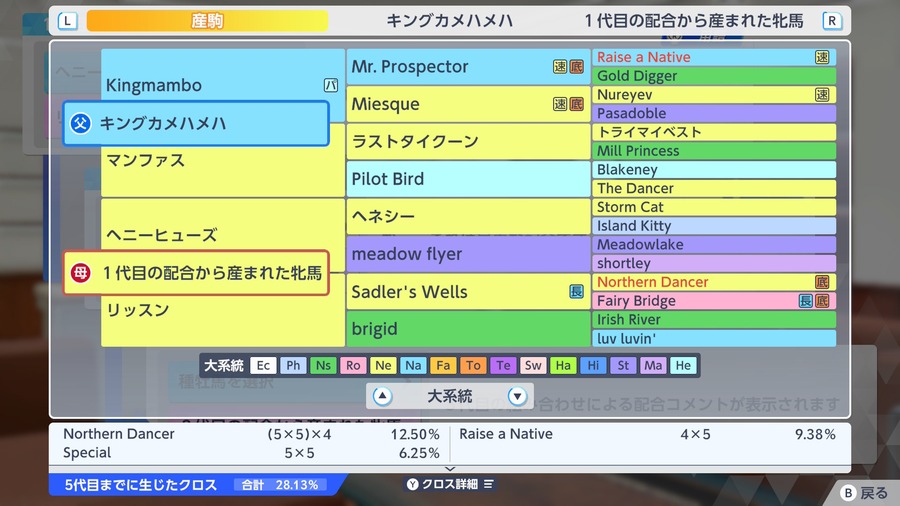Image resolution: width=900 pixels, height=506 pixels.
Task: Click the Ha lineage color swatch
Action: (563, 365)
